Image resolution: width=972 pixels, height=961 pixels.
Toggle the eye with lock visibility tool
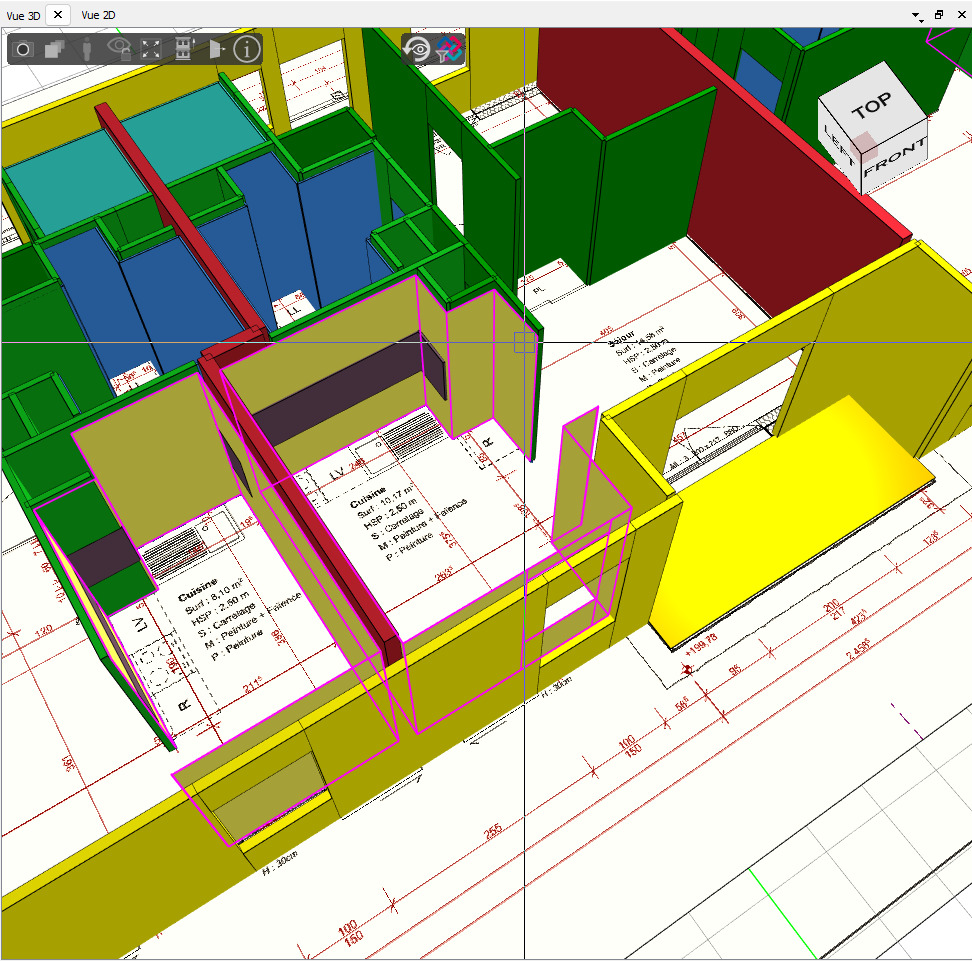[120, 49]
